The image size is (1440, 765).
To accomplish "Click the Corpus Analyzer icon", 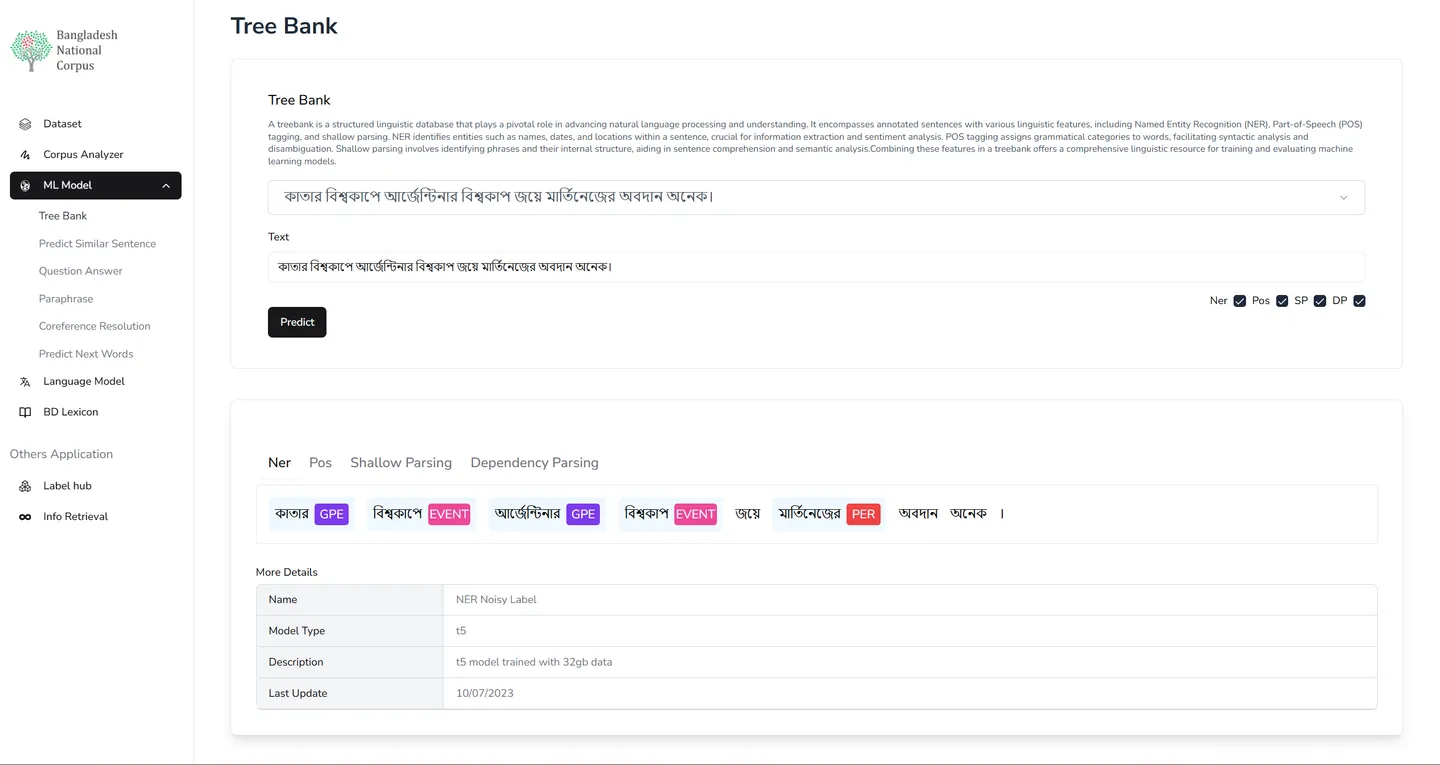I will click(x=25, y=155).
